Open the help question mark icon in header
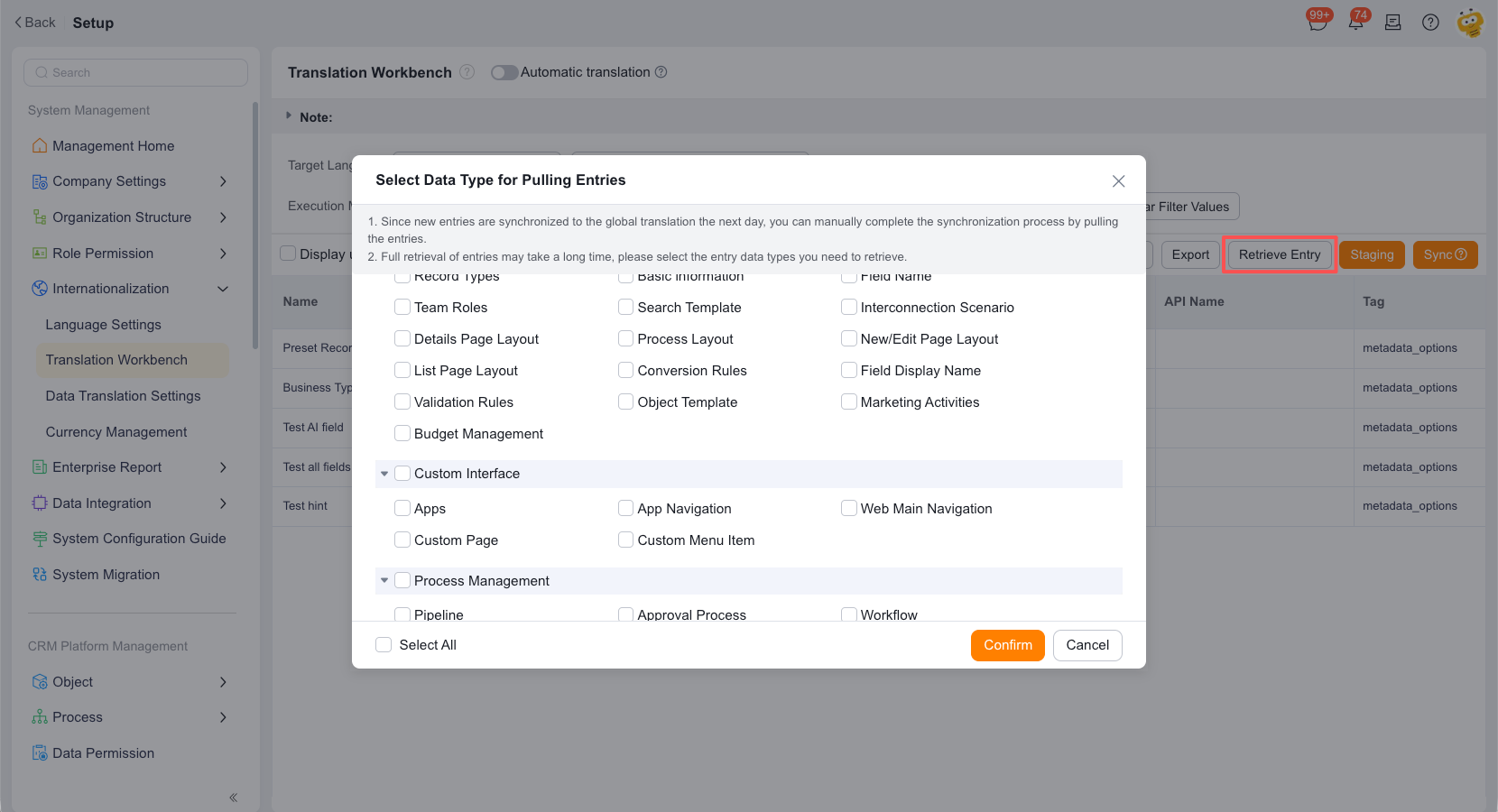1498x812 pixels. pyautogui.click(x=1430, y=23)
